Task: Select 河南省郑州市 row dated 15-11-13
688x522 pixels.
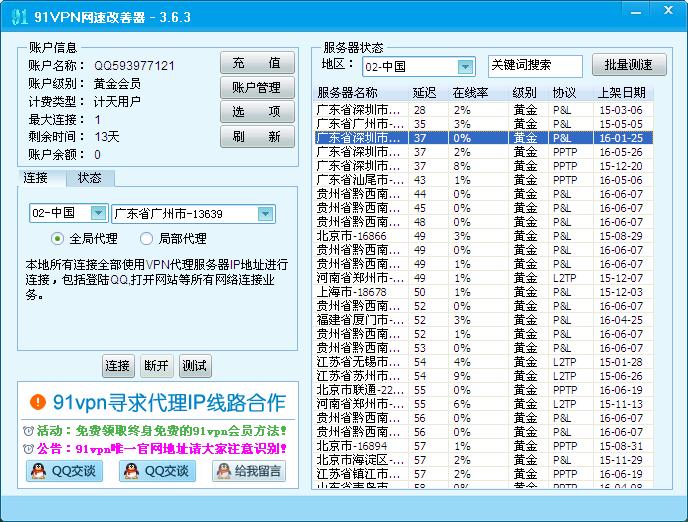Action: 484,404
